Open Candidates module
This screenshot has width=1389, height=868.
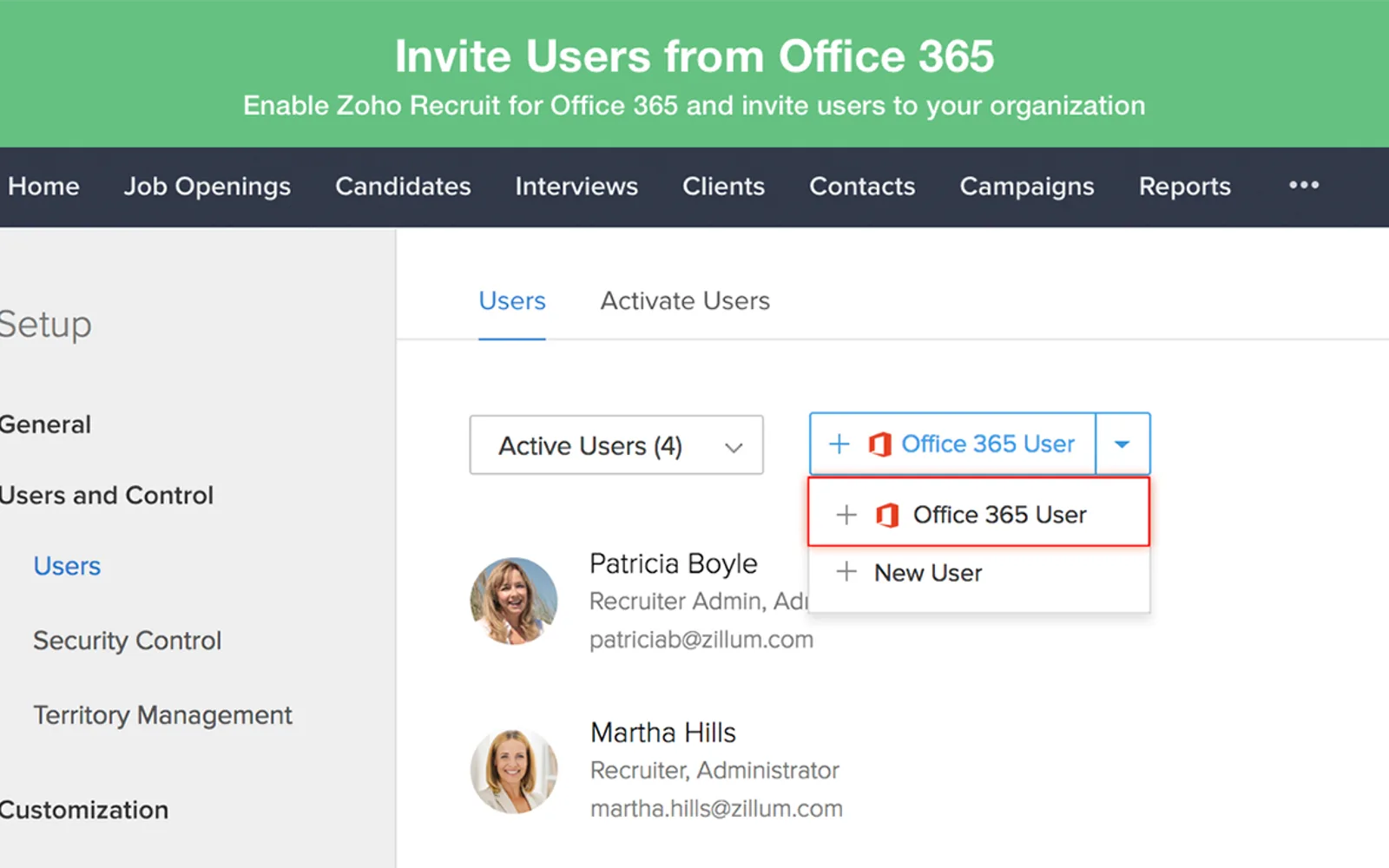pyautogui.click(x=403, y=186)
